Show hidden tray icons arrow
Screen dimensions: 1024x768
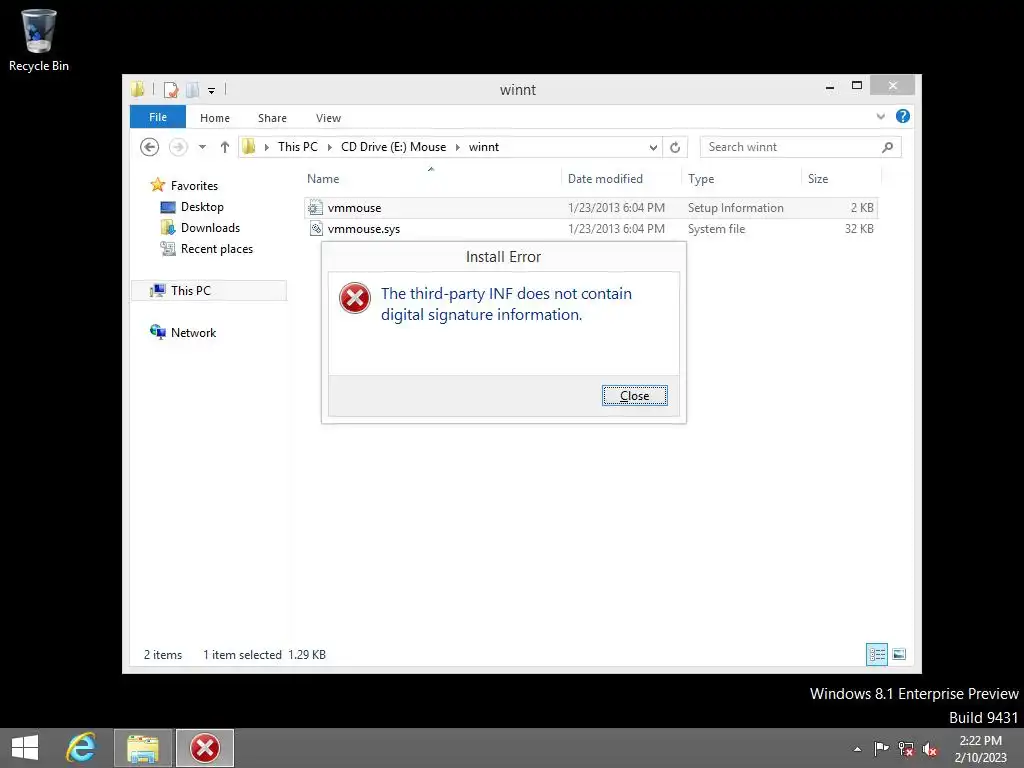point(857,749)
